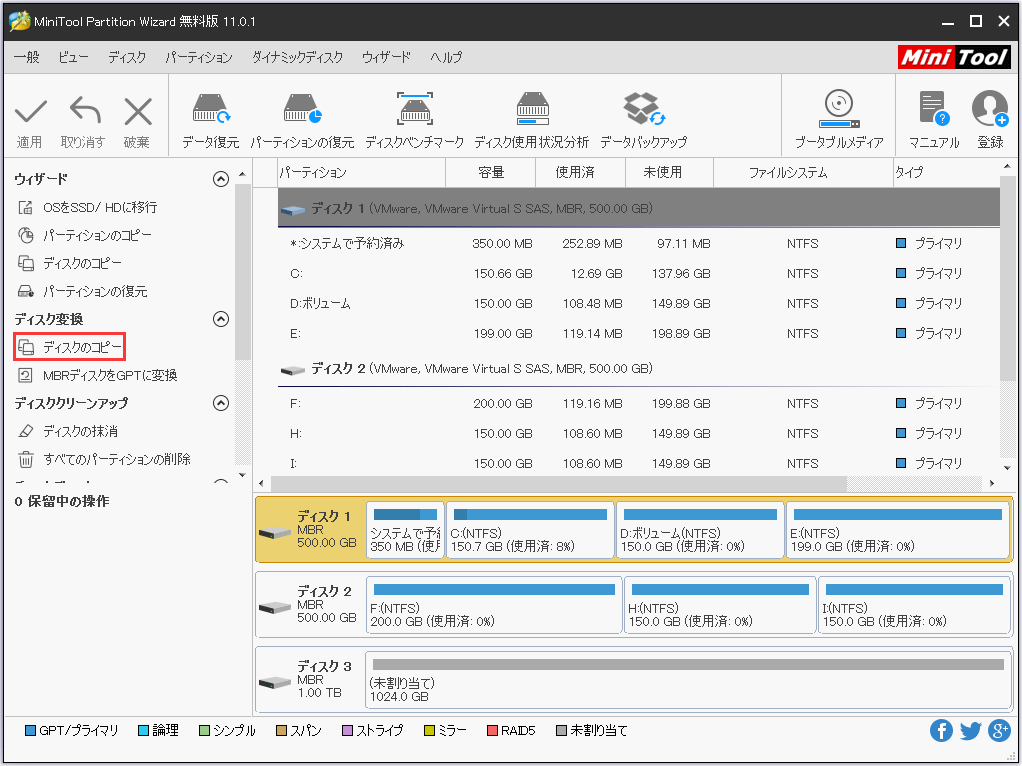The width and height of the screenshot is (1022, 766).
Task: Open the ビュー menu
Action: pyautogui.click(x=73, y=57)
